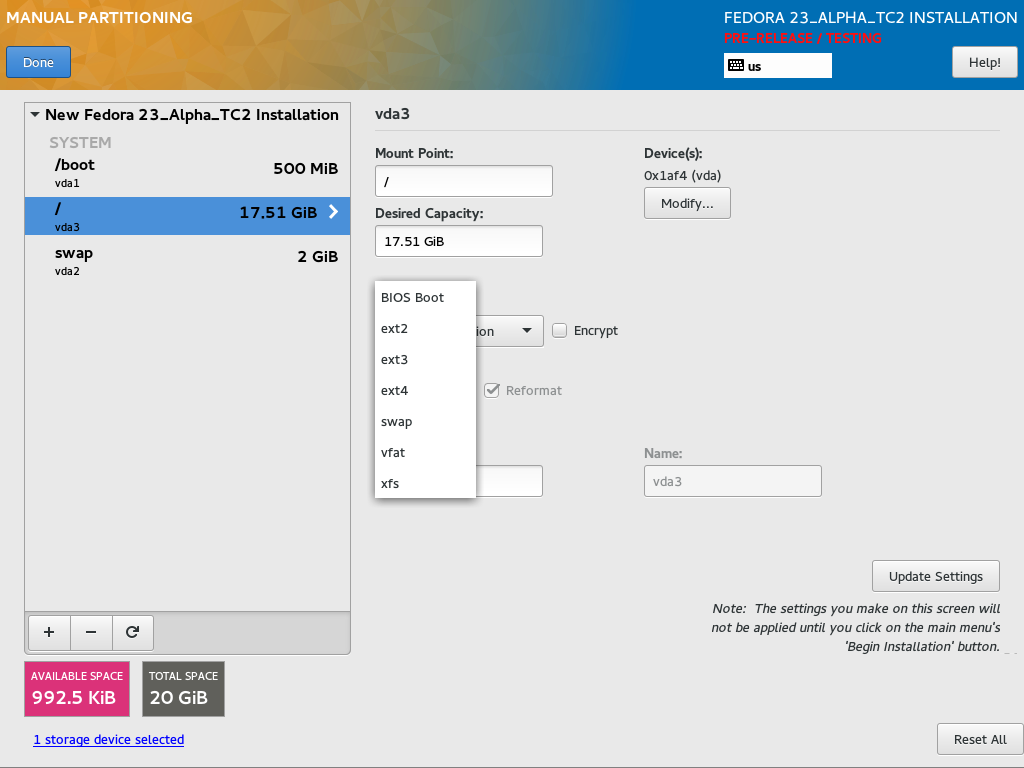Click the vda3 heading on right pane

click(x=392, y=114)
